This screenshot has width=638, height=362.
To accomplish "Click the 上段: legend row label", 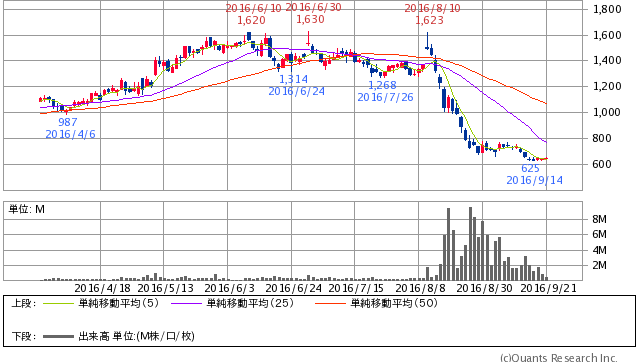I will (x=24, y=303).
